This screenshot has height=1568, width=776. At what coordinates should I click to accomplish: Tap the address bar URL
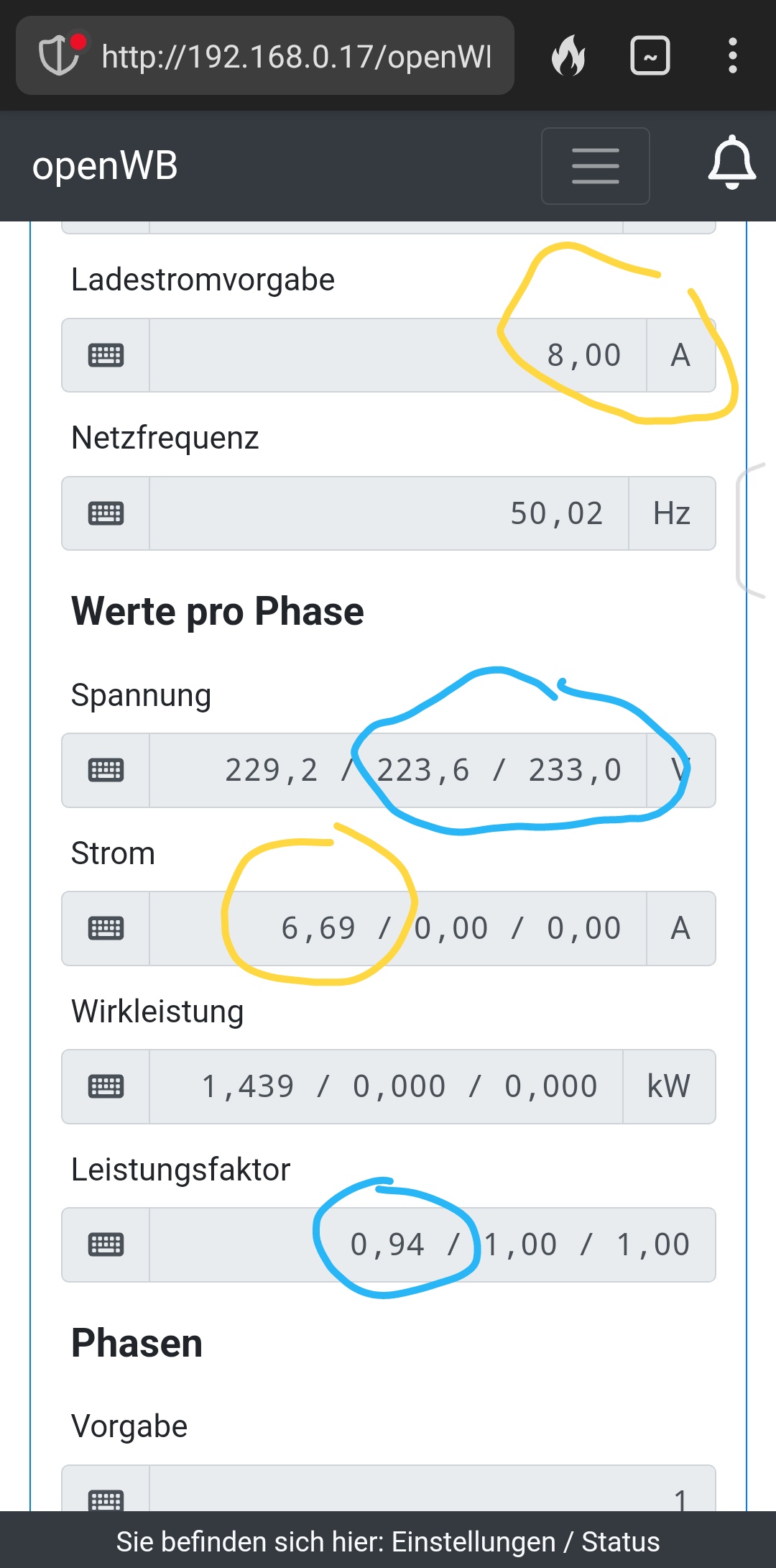(x=296, y=56)
